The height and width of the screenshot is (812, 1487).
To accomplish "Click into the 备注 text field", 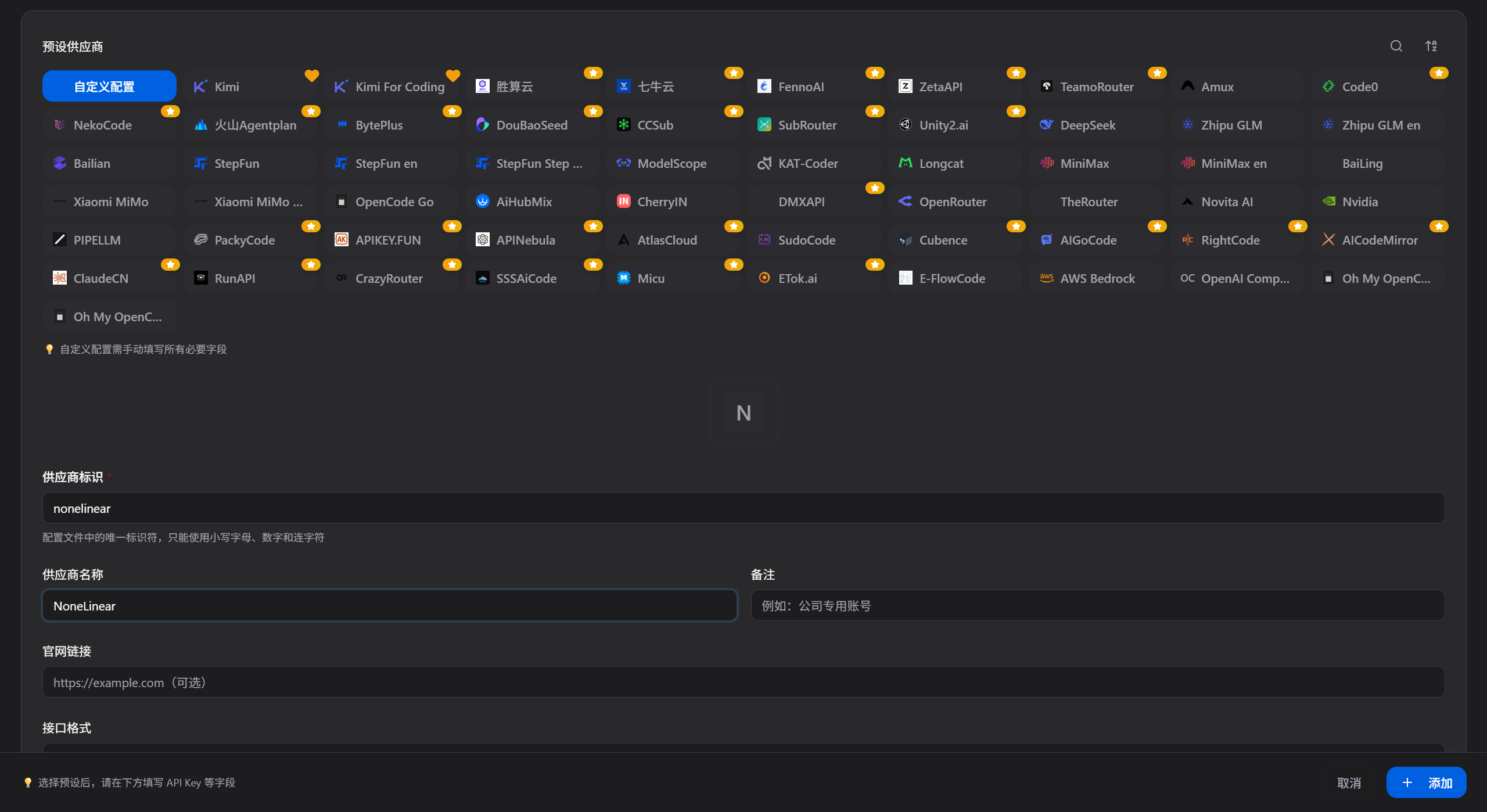I will point(1097,606).
